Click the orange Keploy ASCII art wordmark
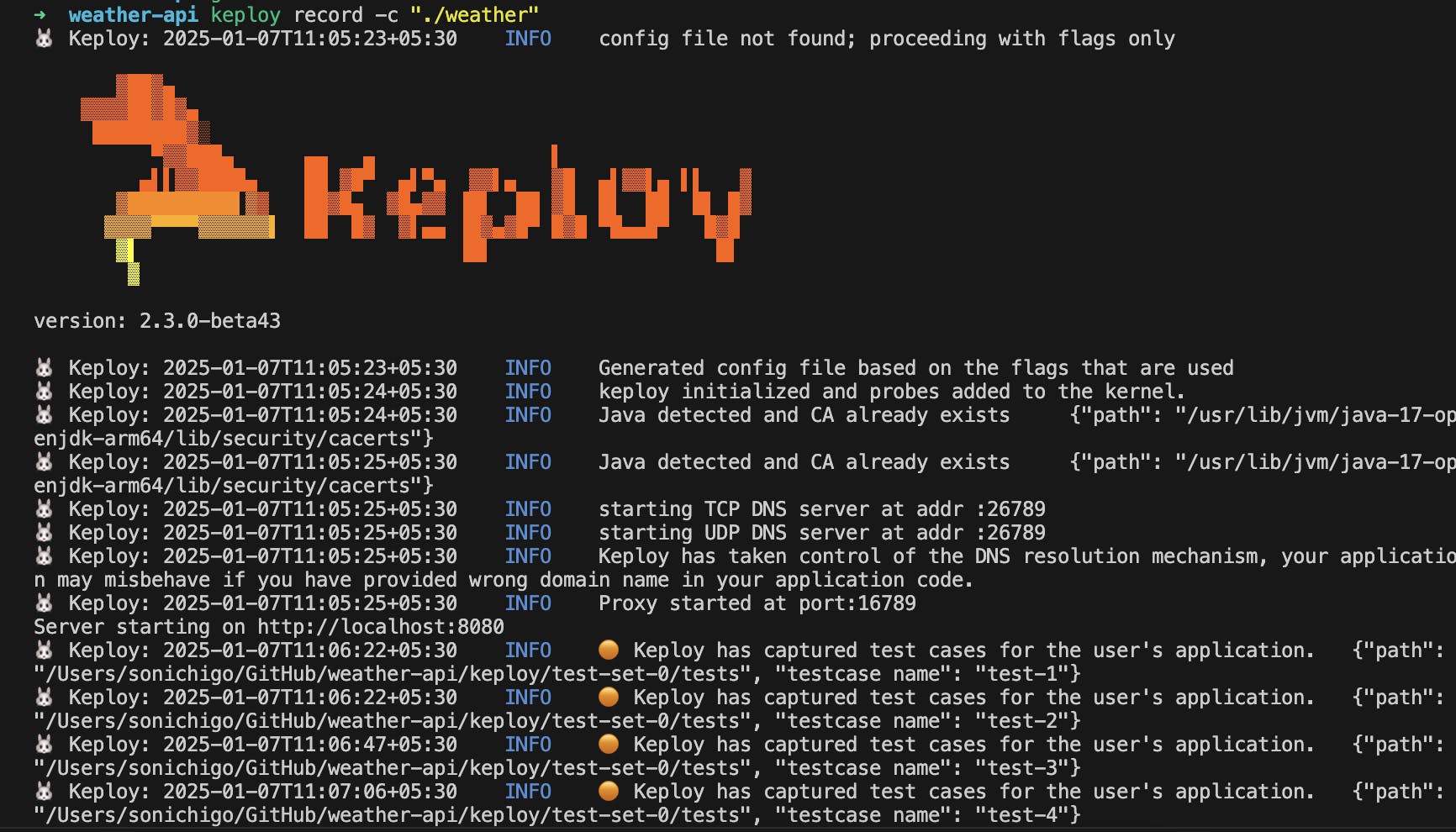Viewport: 1456px width, 832px height. (x=527, y=204)
